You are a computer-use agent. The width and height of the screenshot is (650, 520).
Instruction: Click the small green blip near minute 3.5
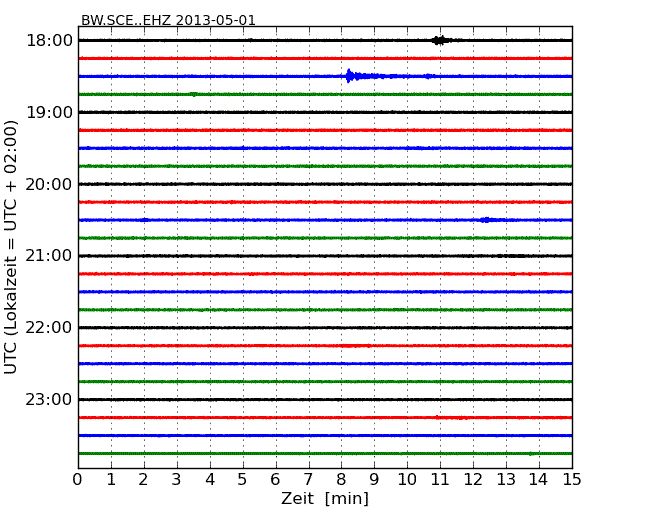pyautogui.click(x=193, y=94)
